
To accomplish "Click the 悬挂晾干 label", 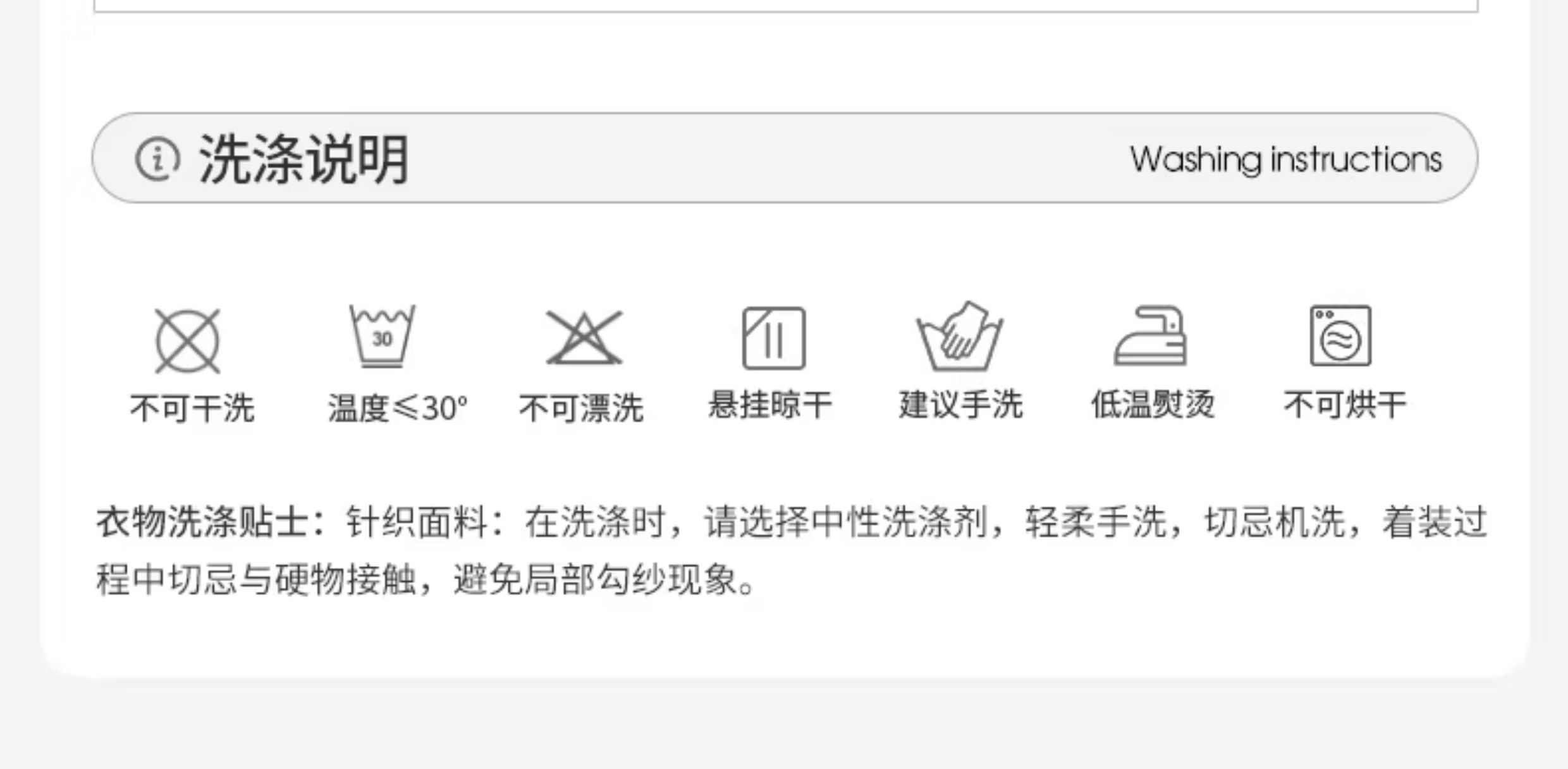I will coord(770,405).
